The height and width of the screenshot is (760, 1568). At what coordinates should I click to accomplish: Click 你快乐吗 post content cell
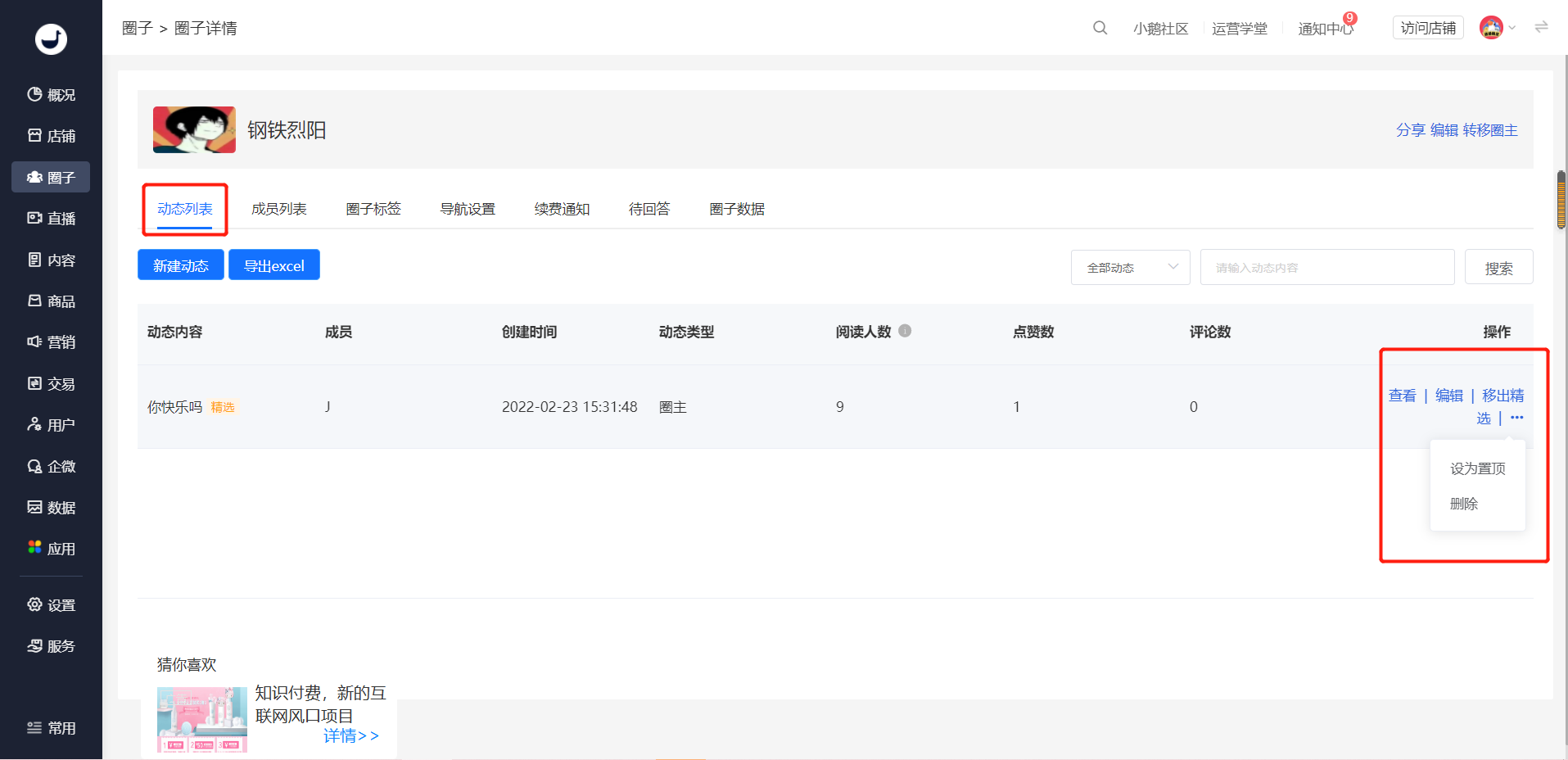pos(174,407)
